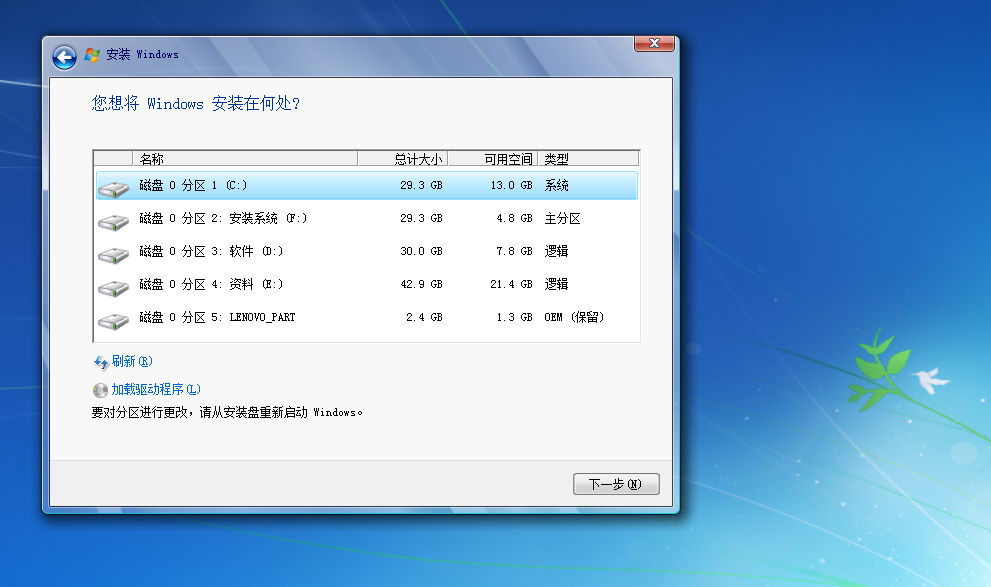Select row 磁盘 0 分区 1 (C:)

tap(367, 185)
